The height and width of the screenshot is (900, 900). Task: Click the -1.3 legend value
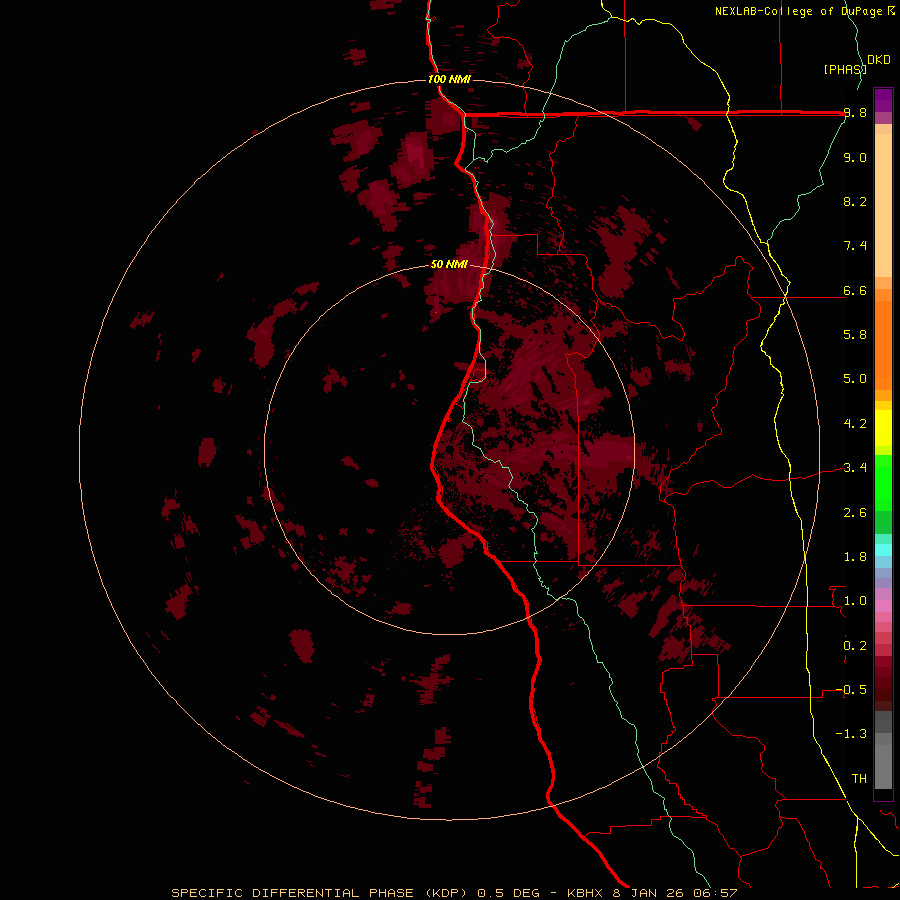point(851,734)
